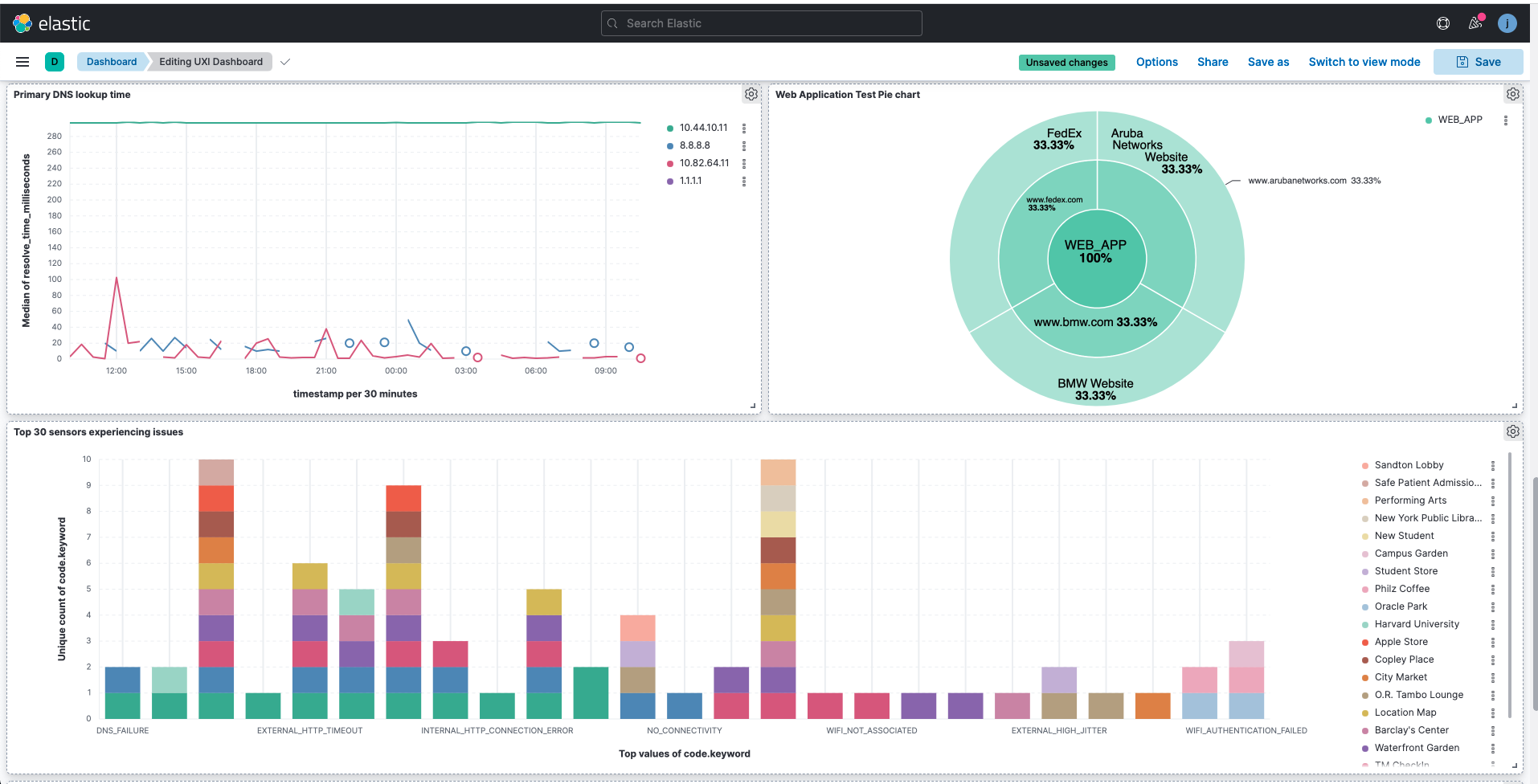Click the BMW Website outer pie slice
The width and height of the screenshot is (1538, 784).
click(1095, 383)
